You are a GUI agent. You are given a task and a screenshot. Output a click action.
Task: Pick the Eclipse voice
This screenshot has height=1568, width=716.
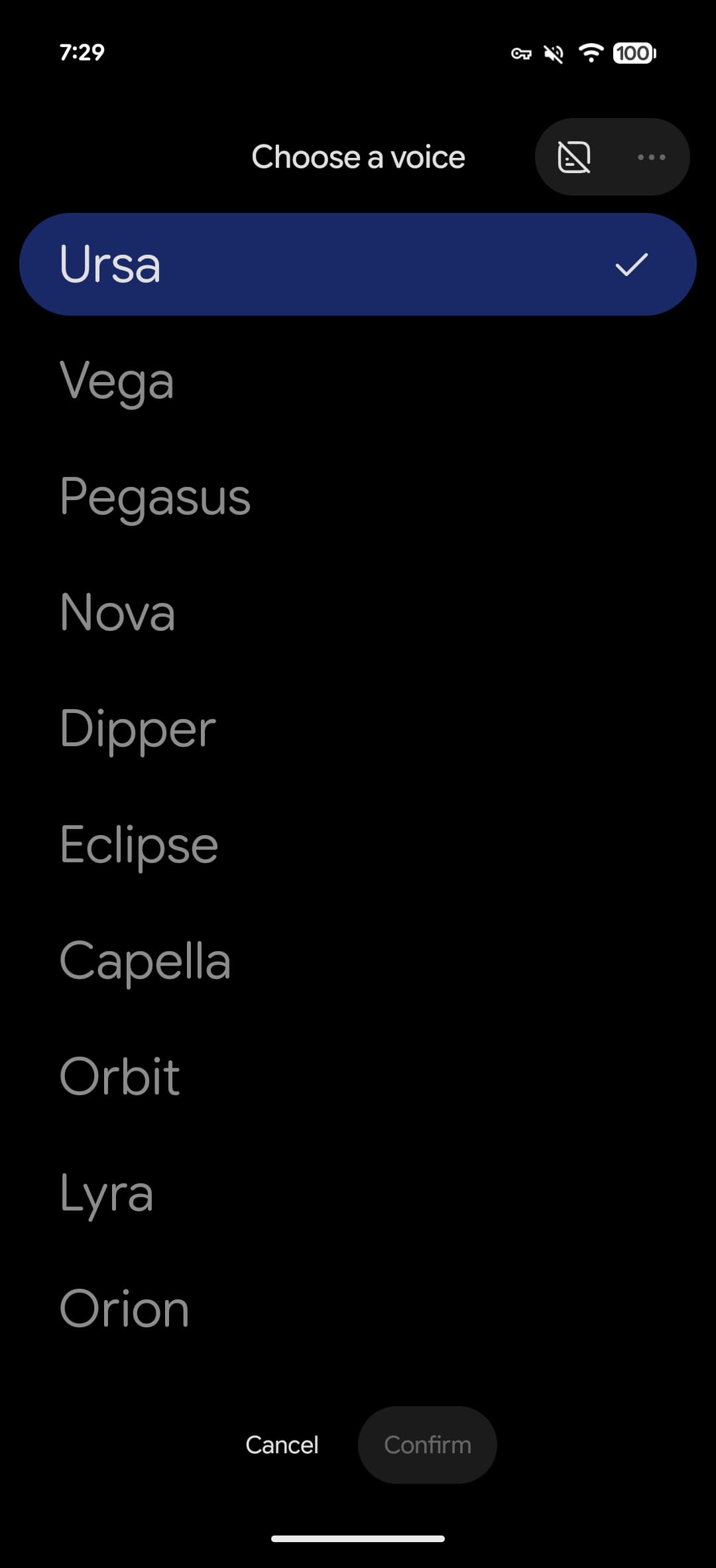[358, 845]
